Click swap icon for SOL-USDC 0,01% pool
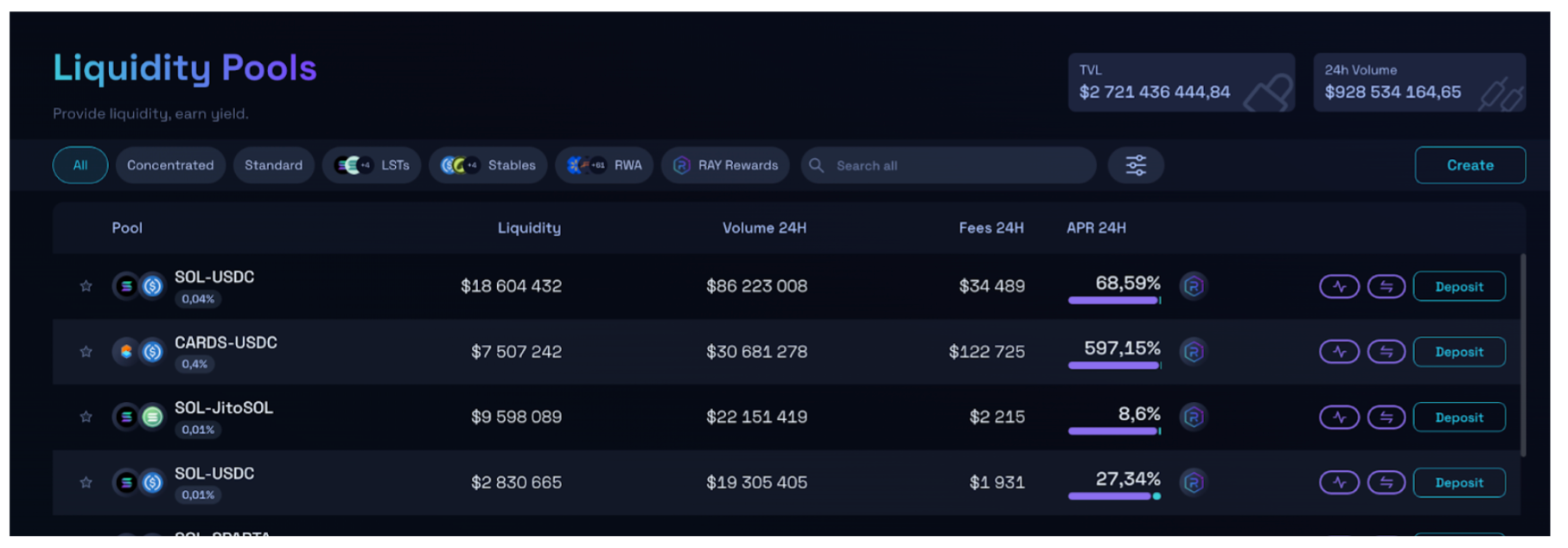The height and width of the screenshot is (548, 1568). click(1386, 482)
